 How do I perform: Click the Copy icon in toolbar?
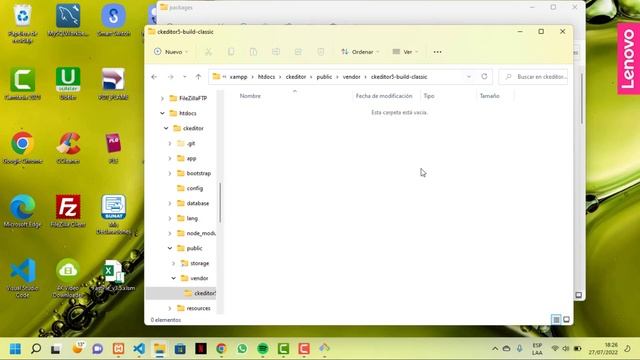click(x=231, y=52)
